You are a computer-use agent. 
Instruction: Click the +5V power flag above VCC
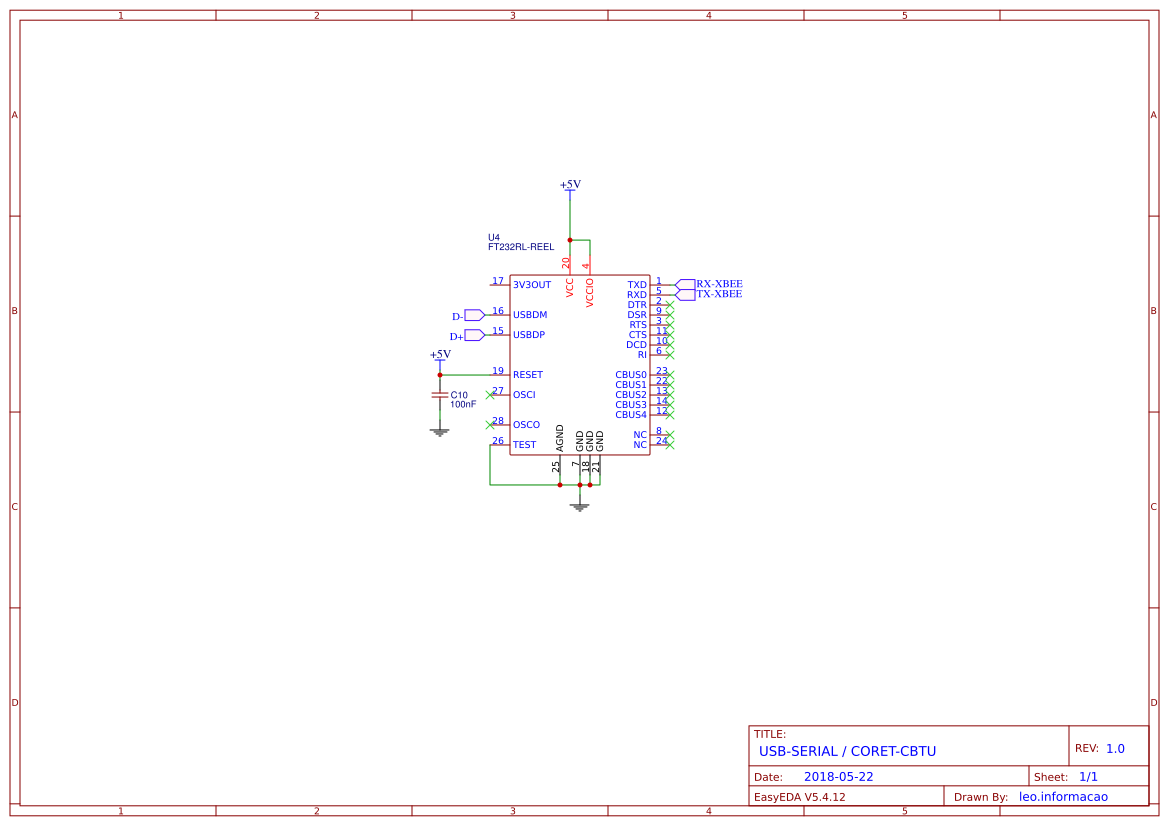point(570,186)
